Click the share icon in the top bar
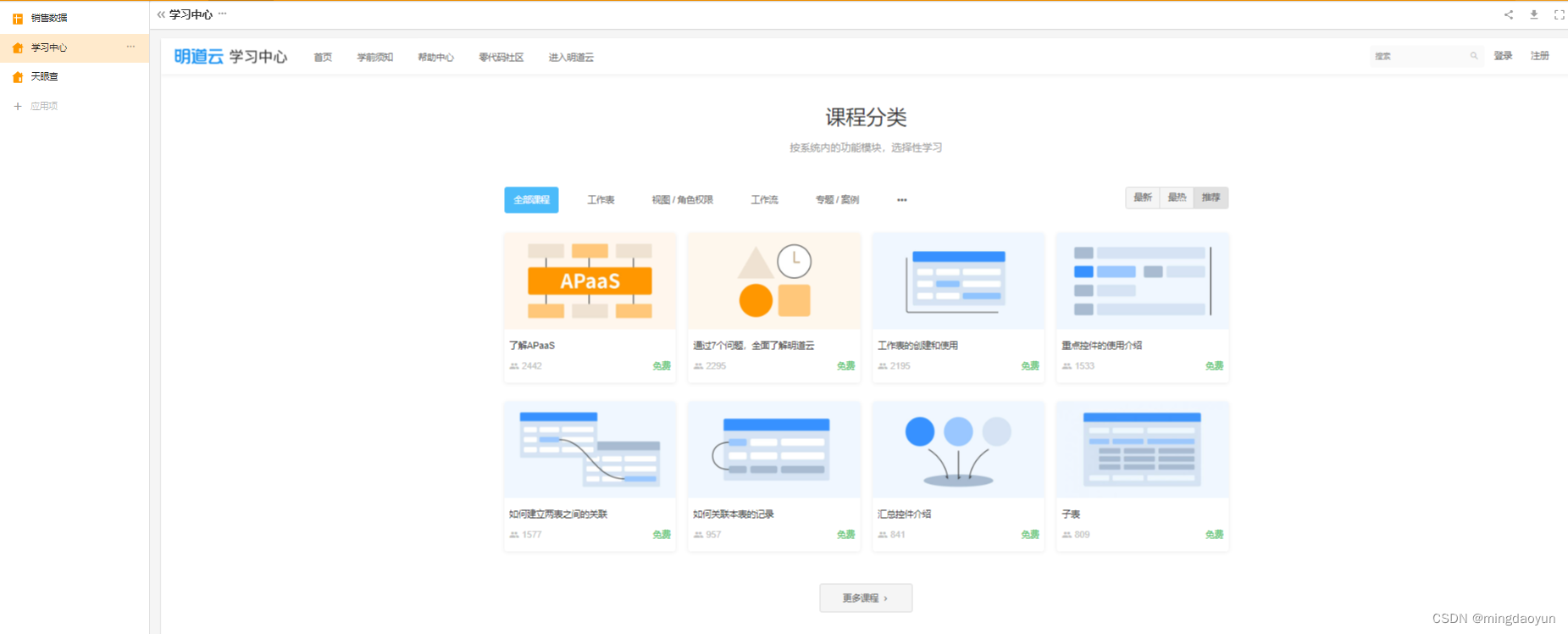This screenshot has width=1568, height=634. pyautogui.click(x=1509, y=14)
